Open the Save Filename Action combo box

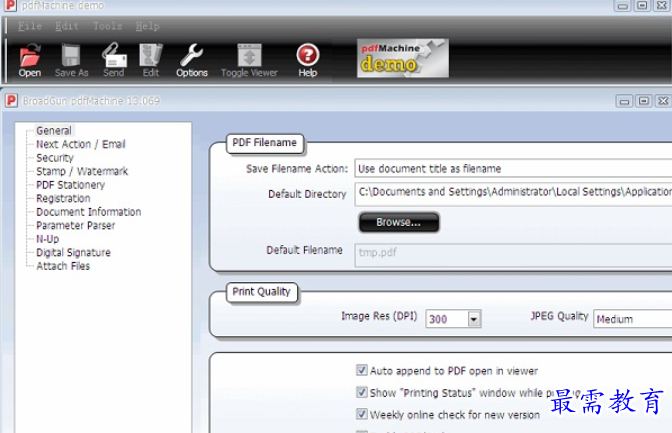tap(513, 168)
